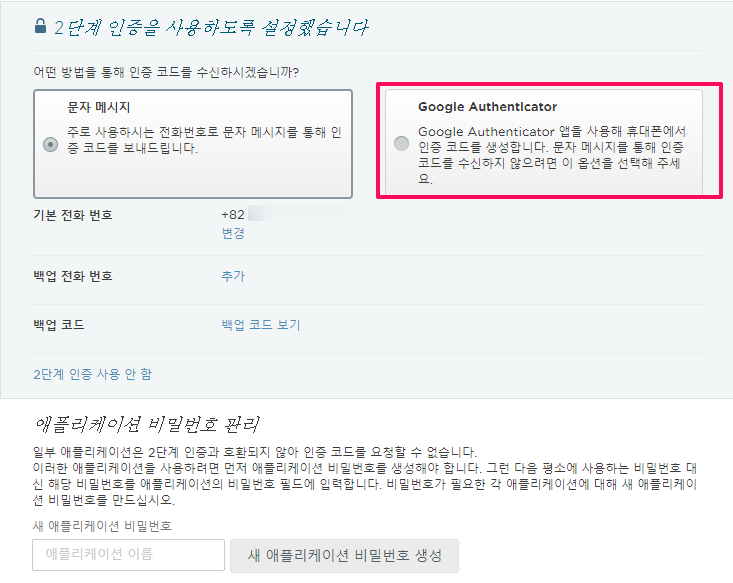
Task: Click the 2단계 인증을 사용하도록 설정했습니다 heading
Action: coord(211,28)
